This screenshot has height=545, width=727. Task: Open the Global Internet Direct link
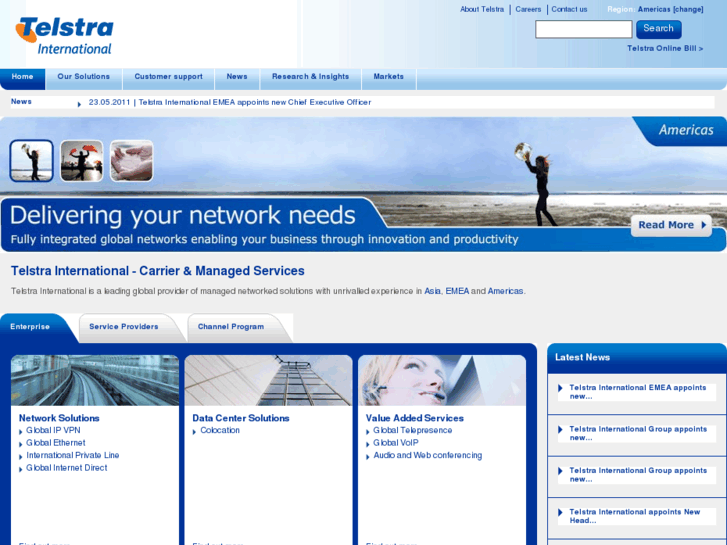[x=67, y=468]
